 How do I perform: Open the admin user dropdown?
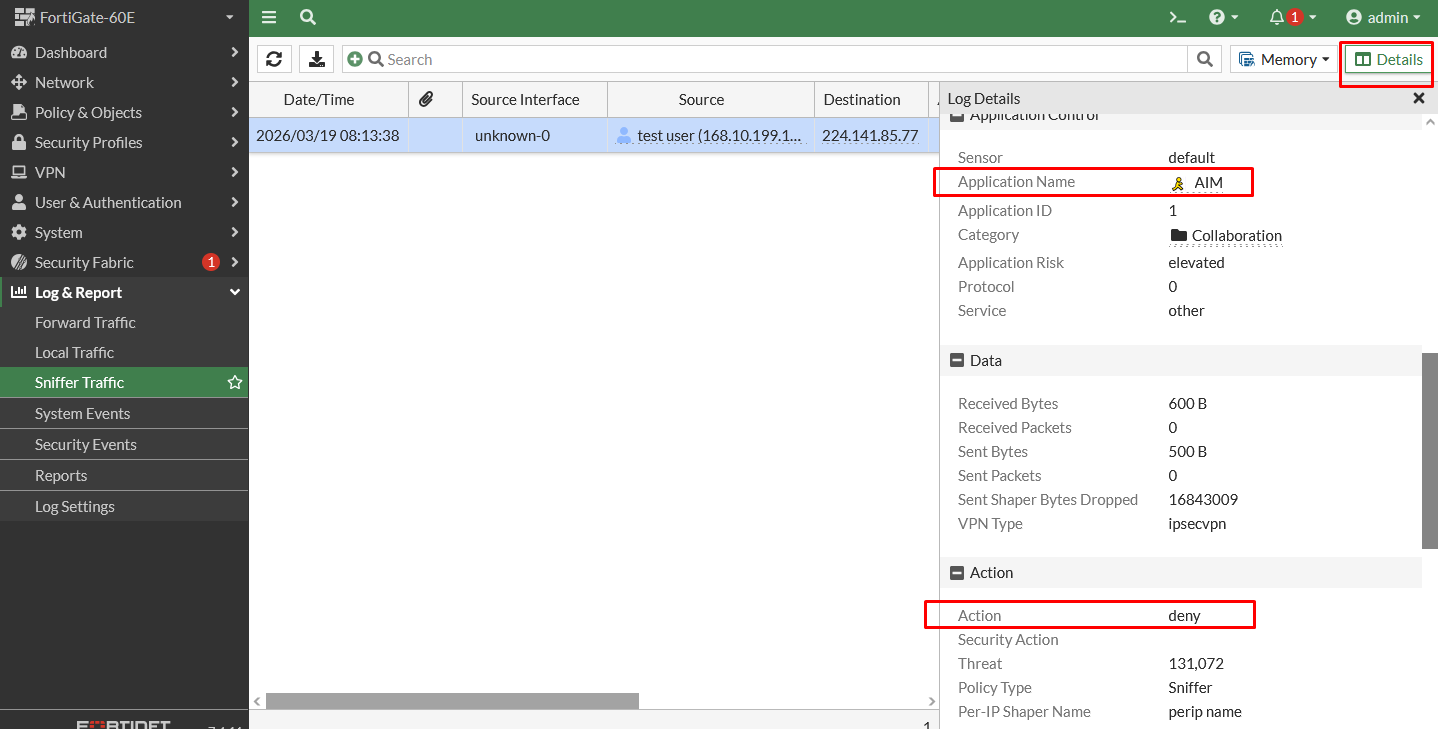[1383, 17]
